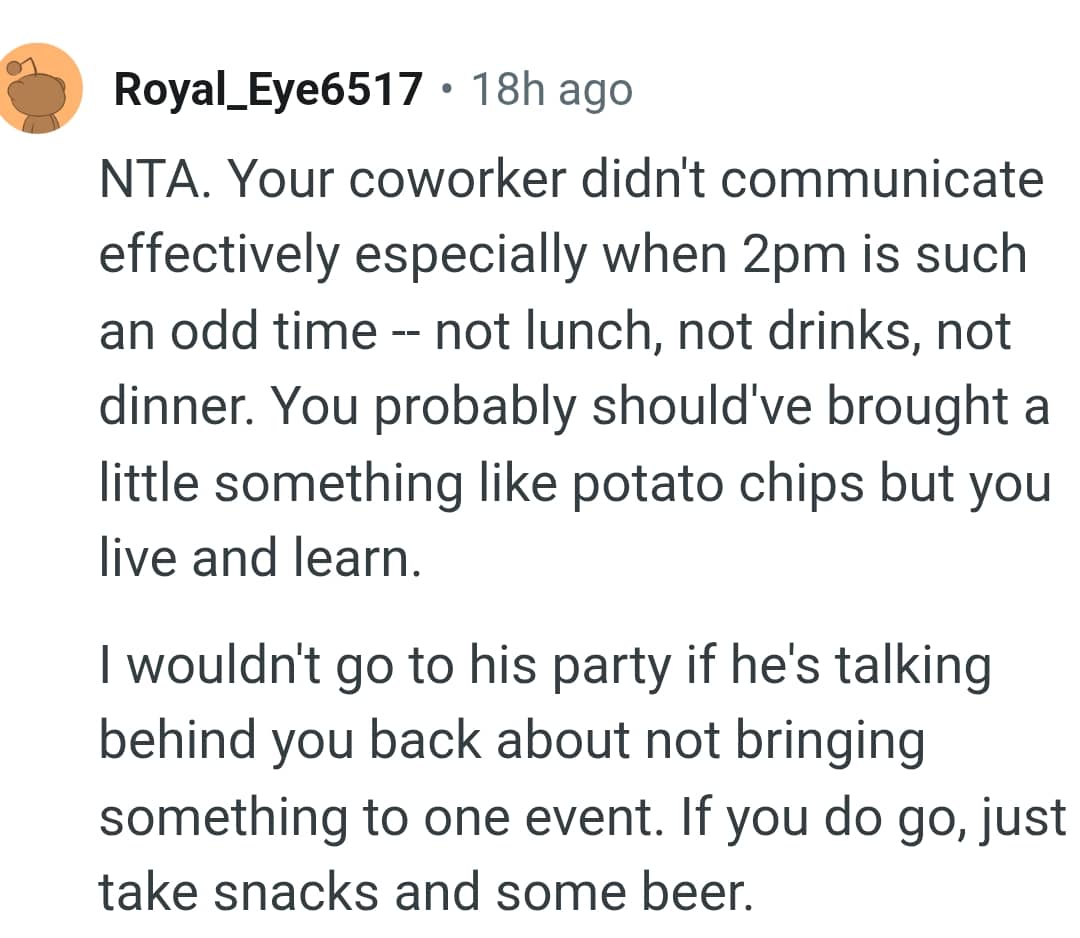Click the dot separator beside the username
The width and height of the screenshot is (1080, 938).
click(446, 91)
